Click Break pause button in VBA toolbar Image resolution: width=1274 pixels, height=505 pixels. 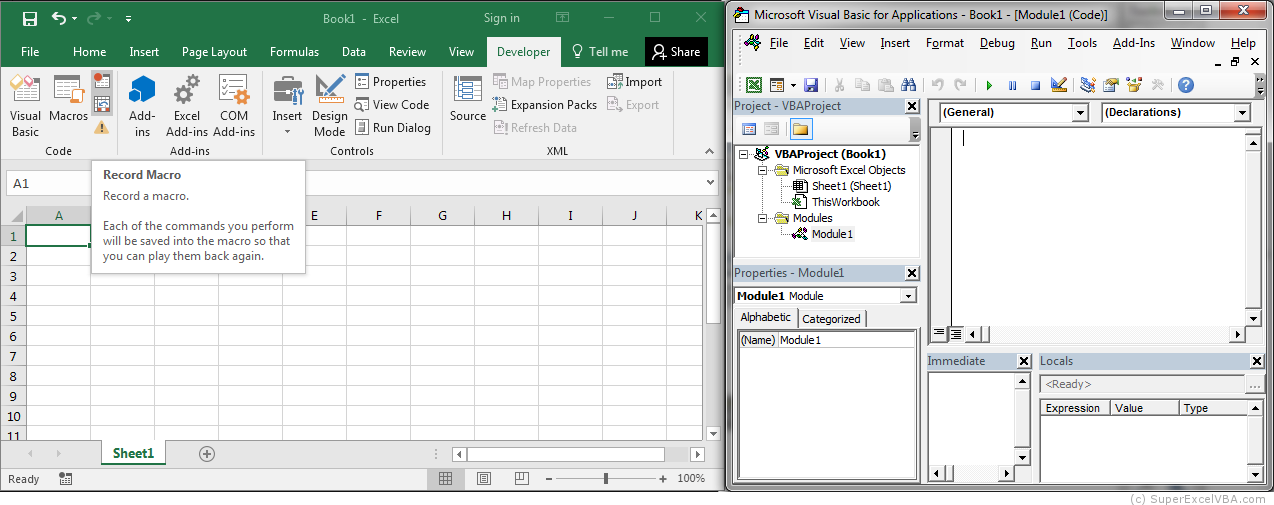click(1013, 86)
